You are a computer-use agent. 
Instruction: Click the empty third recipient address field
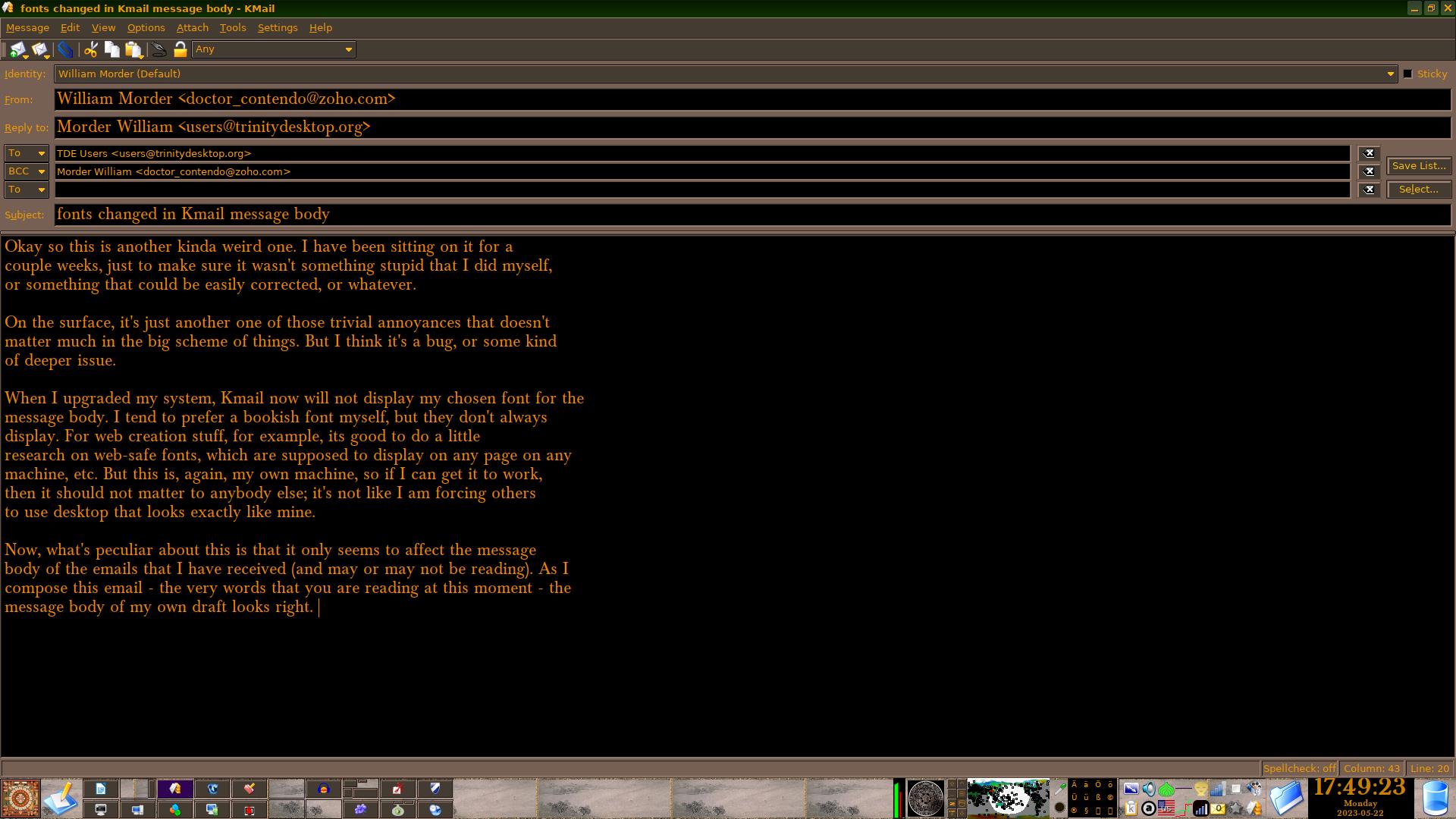(x=702, y=190)
